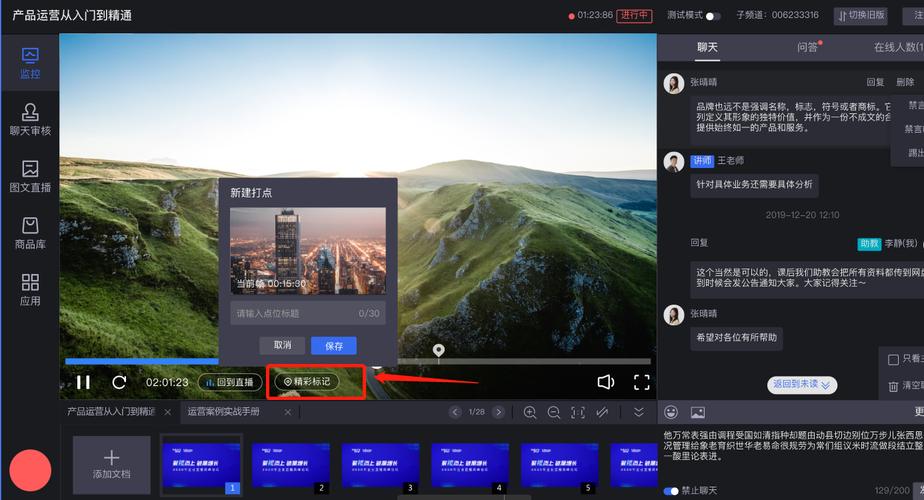Click the message 针对具体业务还需要具体分析

click(x=754, y=185)
